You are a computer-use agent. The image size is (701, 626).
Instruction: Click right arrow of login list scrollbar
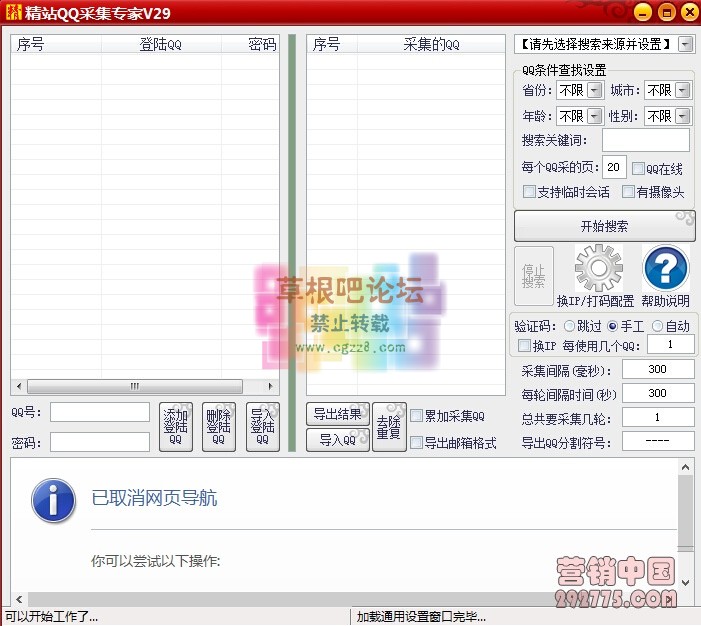(270, 386)
